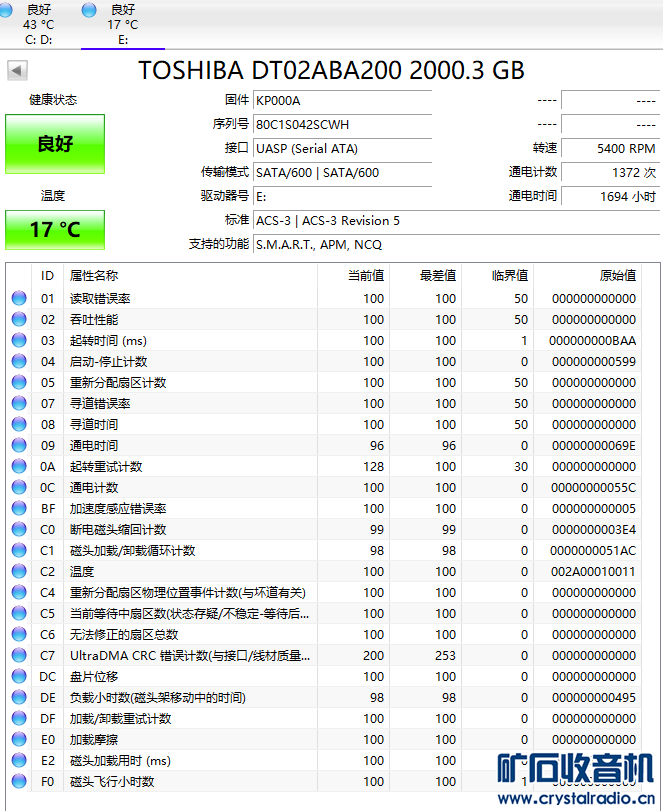Click status orb for C7 UltraDMA CRC row

pos(19,655)
